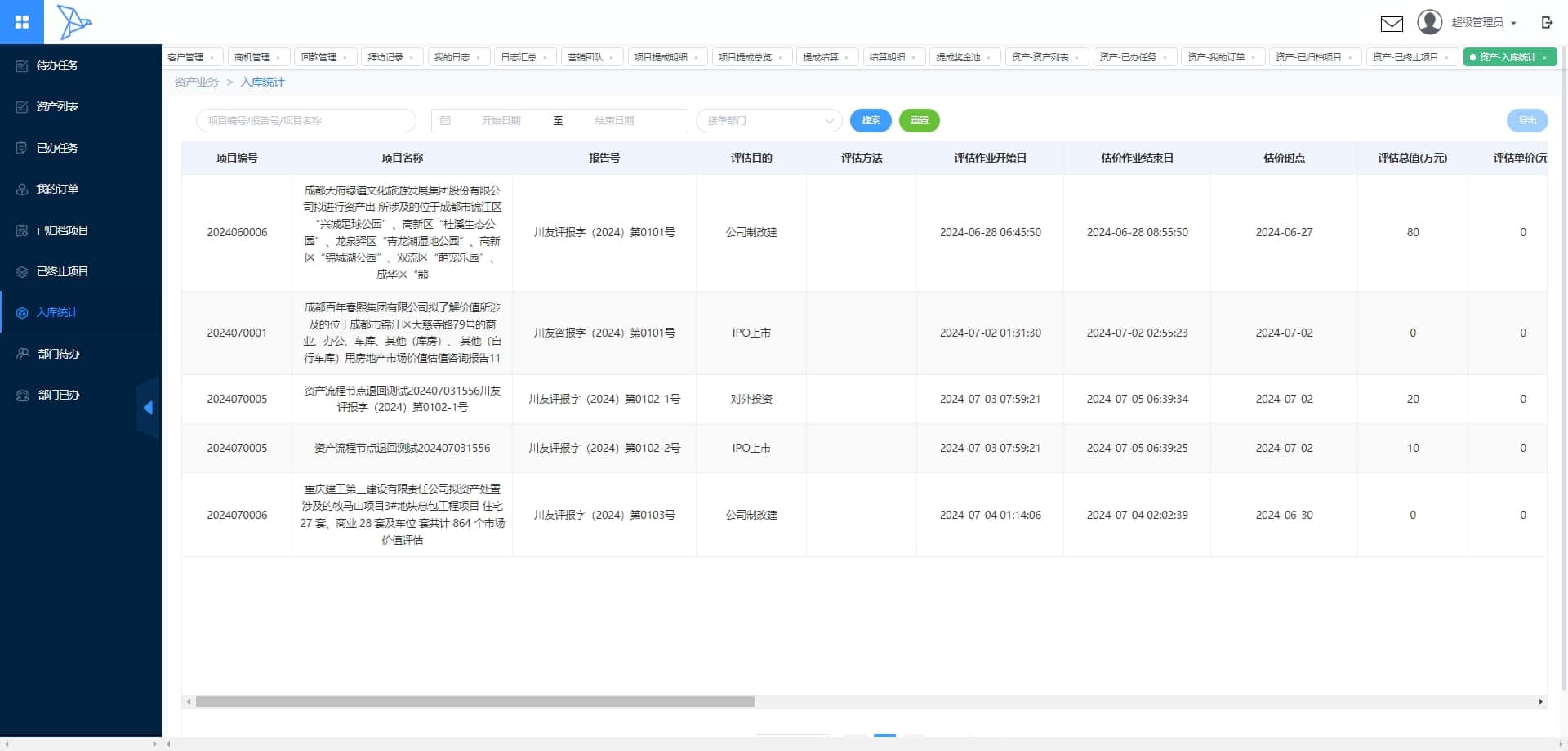Click the blue 搜索 button
The height and width of the screenshot is (751, 1568).
point(871,120)
